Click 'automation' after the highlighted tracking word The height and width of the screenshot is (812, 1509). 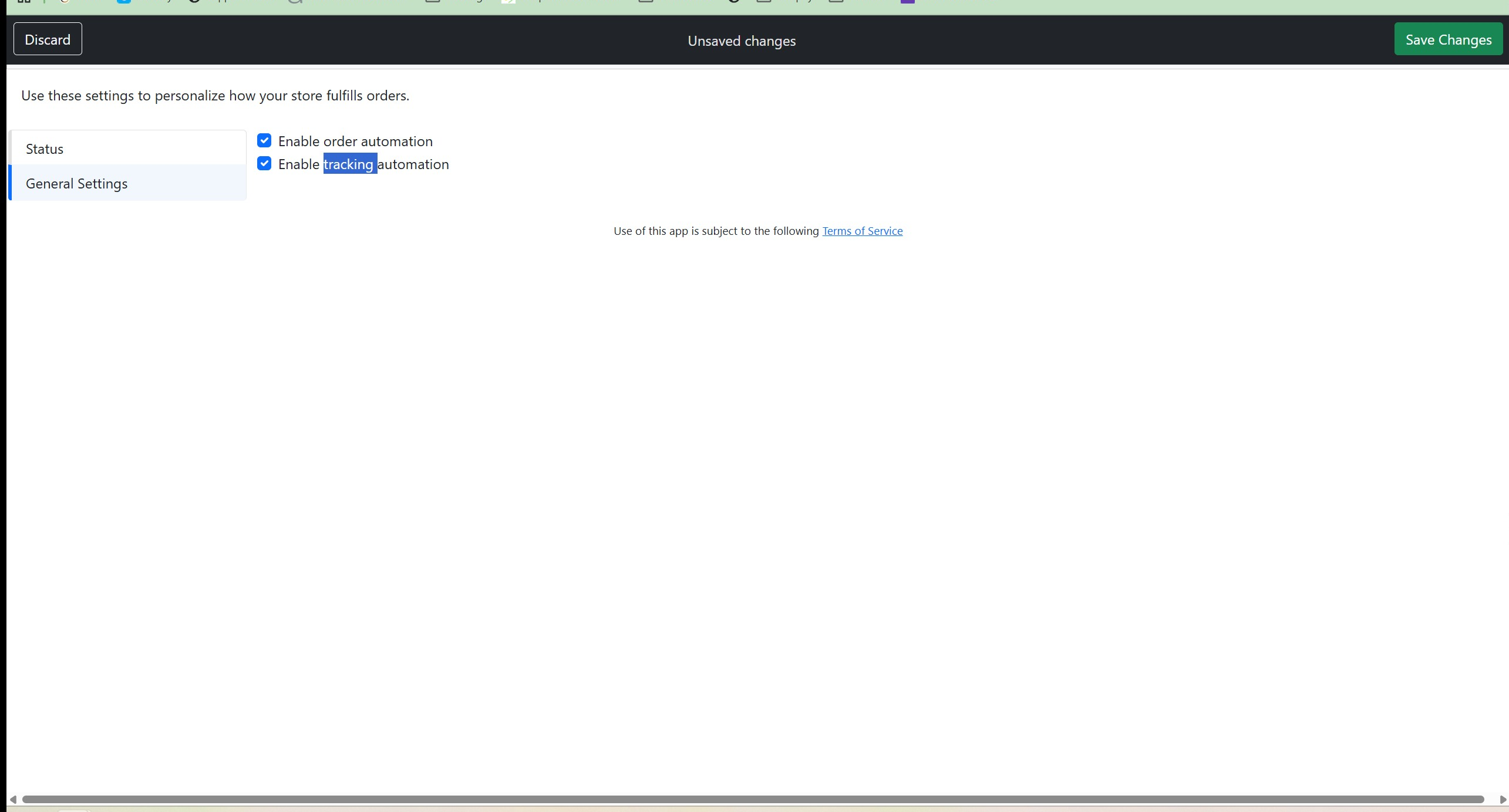tap(413, 164)
